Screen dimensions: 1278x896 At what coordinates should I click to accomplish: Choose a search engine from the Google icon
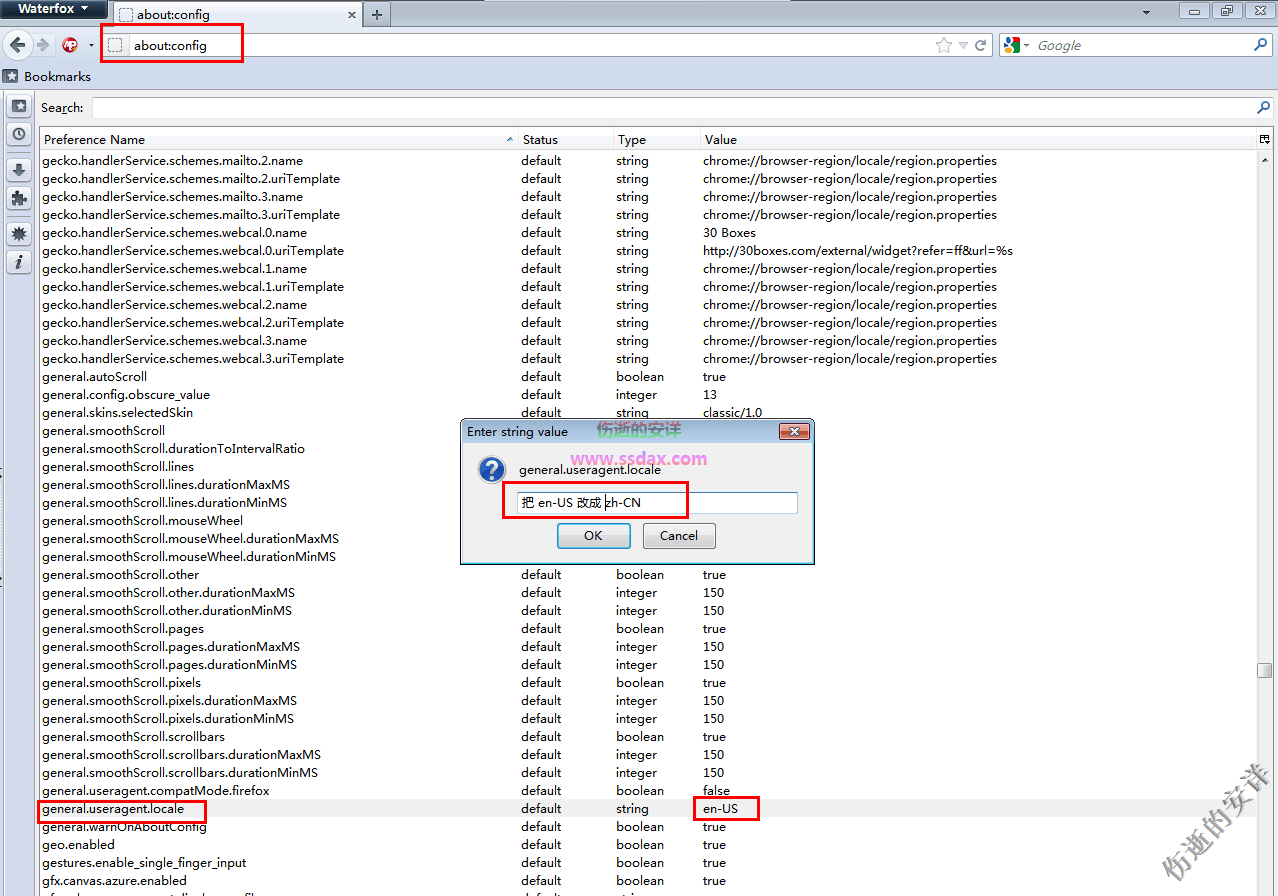tap(1015, 45)
